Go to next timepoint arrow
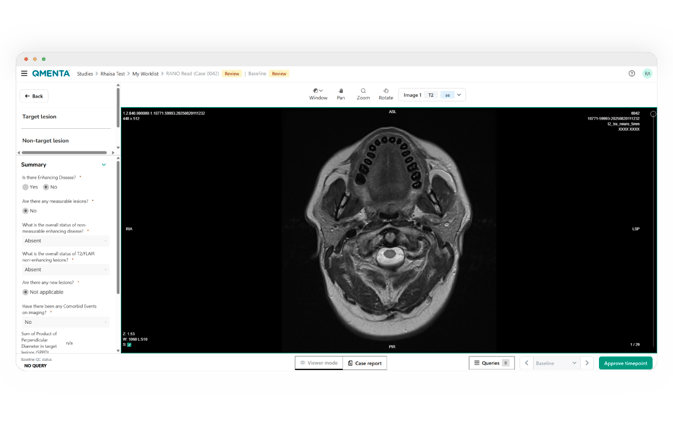 click(x=587, y=363)
